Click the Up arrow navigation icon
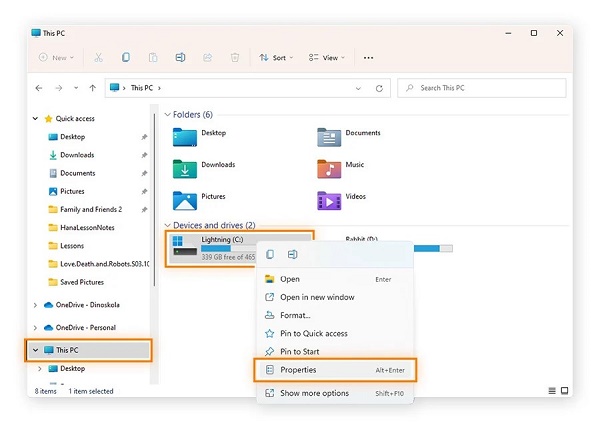The width and height of the screenshot is (600, 427). (92, 89)
